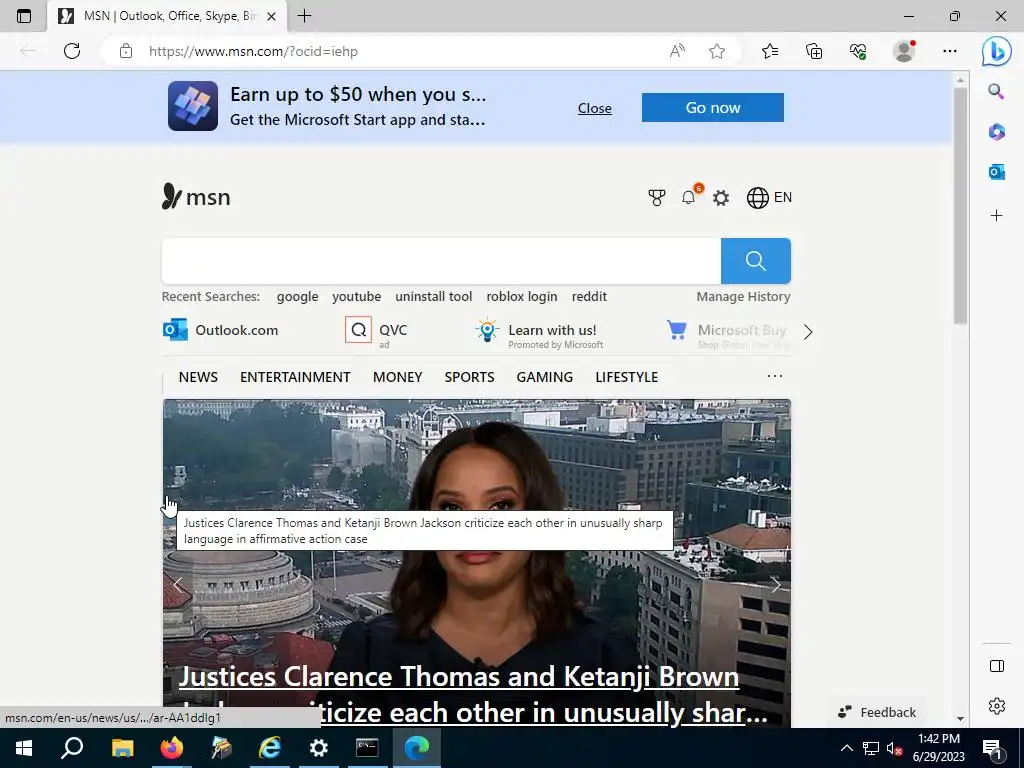Viewport: 1024px width, 768px height.
Task: Expand more categories with three dots
Action: click(775, 376)
